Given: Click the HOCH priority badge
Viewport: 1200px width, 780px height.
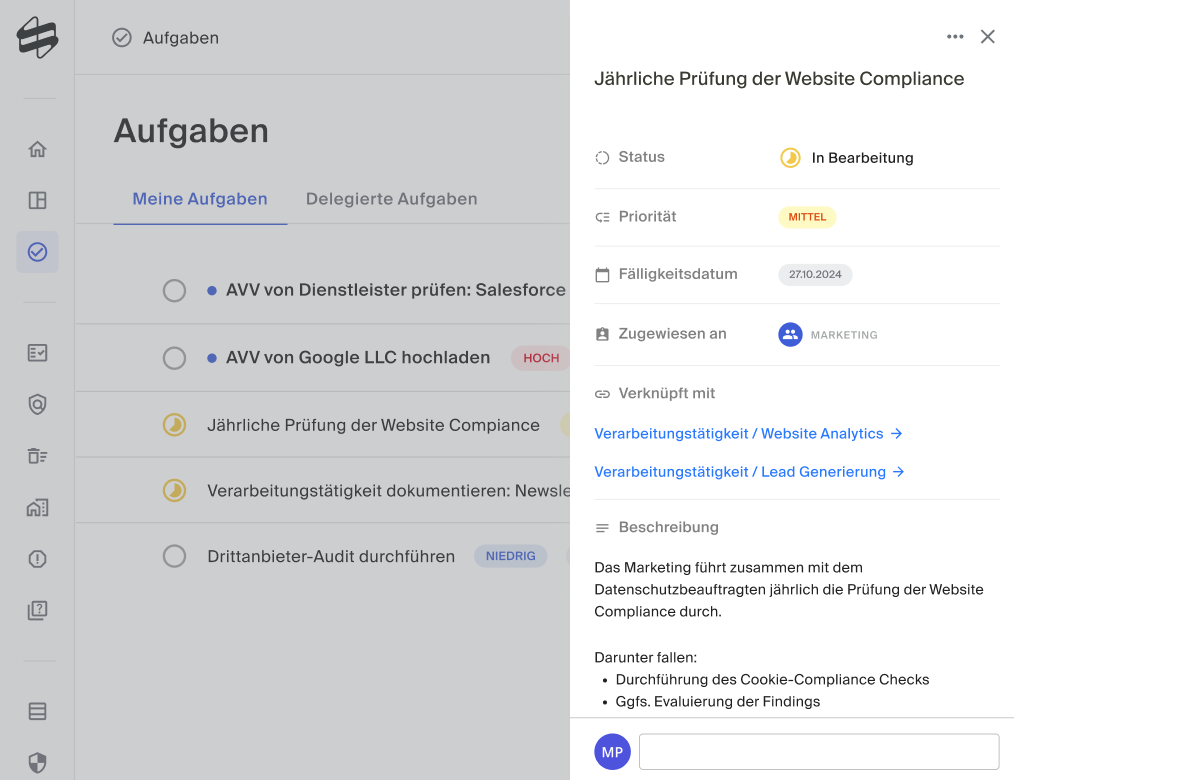Looking at the screenshot, I should 541,358.
